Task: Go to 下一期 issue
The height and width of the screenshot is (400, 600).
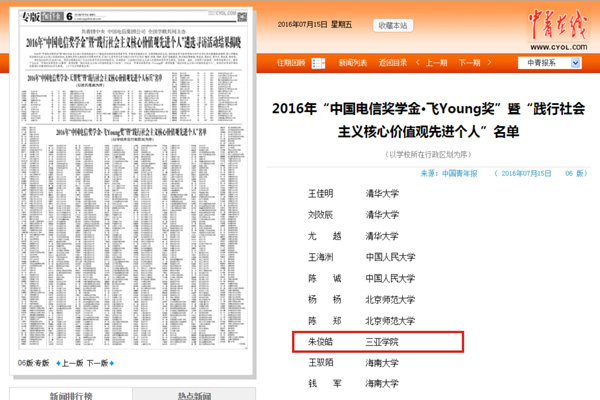Action: [x=469, y=63]
